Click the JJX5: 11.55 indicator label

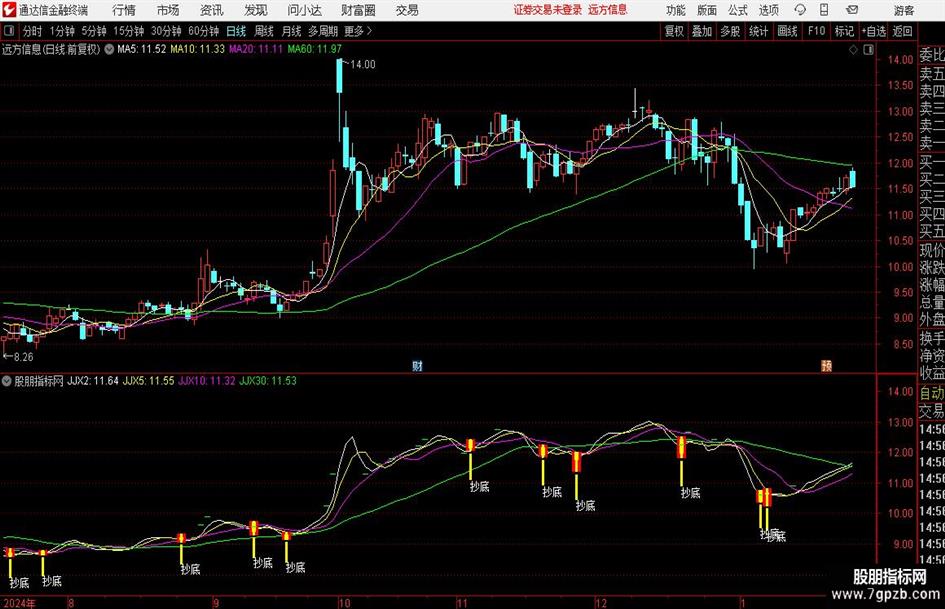pos(148,381)
